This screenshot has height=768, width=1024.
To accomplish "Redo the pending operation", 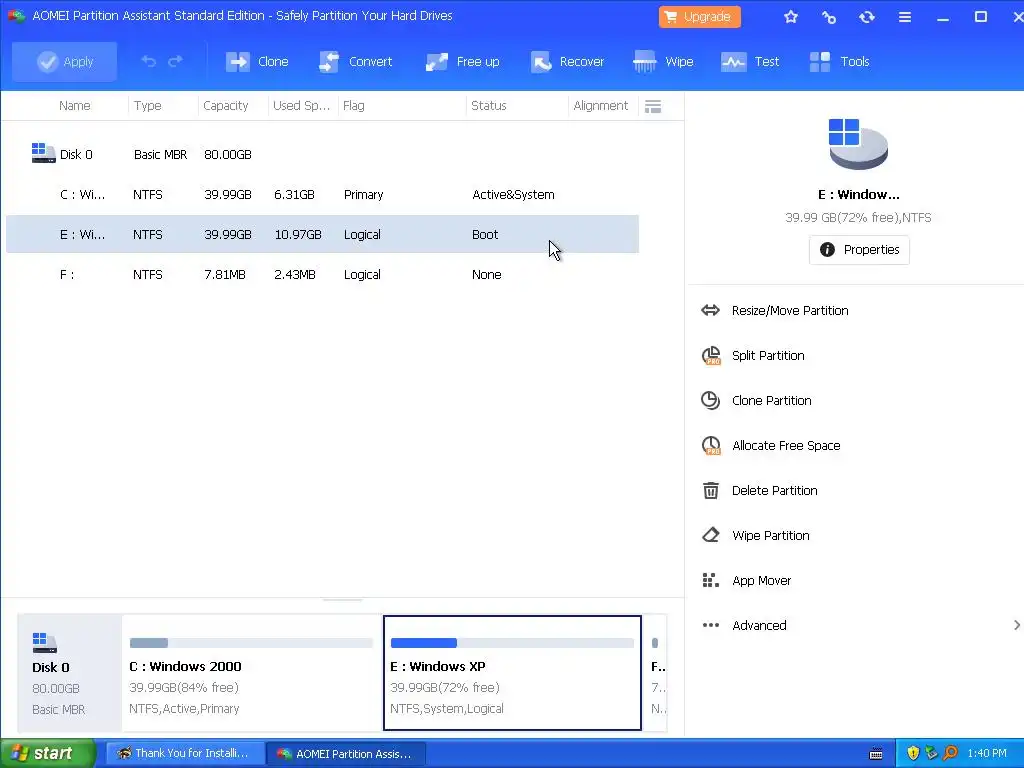I will [x=175, y=61].
